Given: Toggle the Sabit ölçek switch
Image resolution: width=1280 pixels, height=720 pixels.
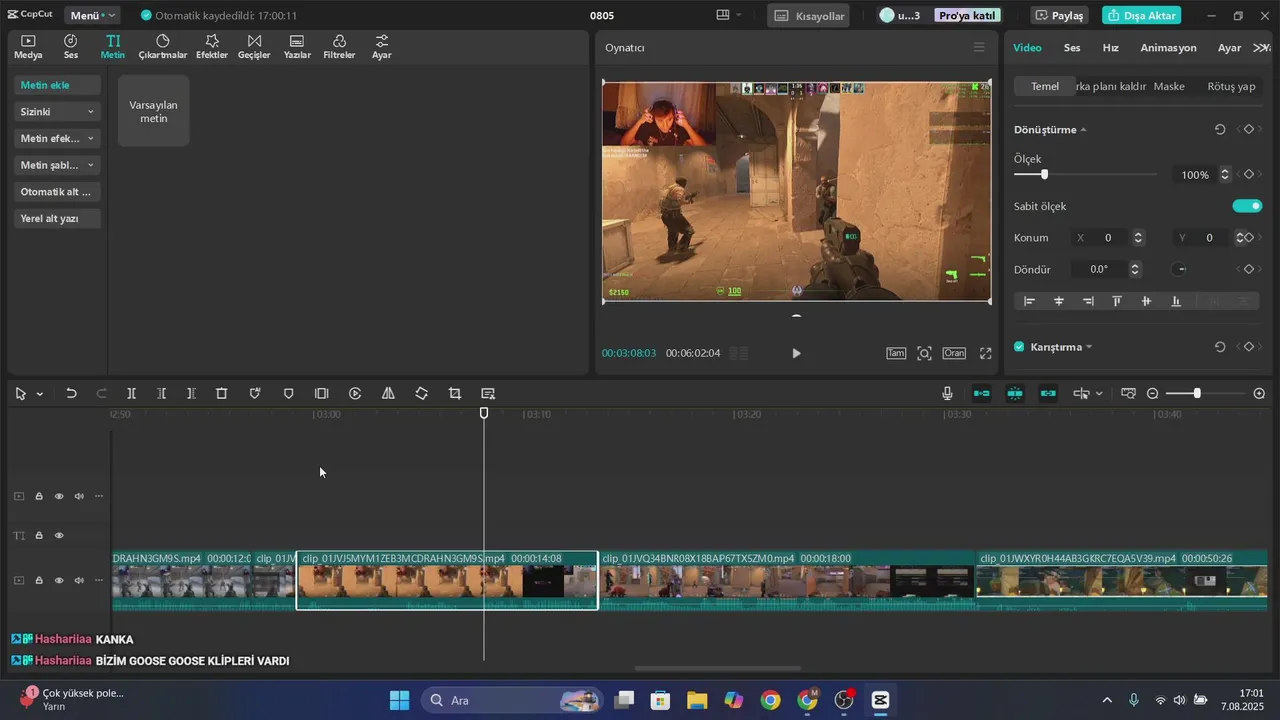Looking at the screenshot, I should point(1247,206).
